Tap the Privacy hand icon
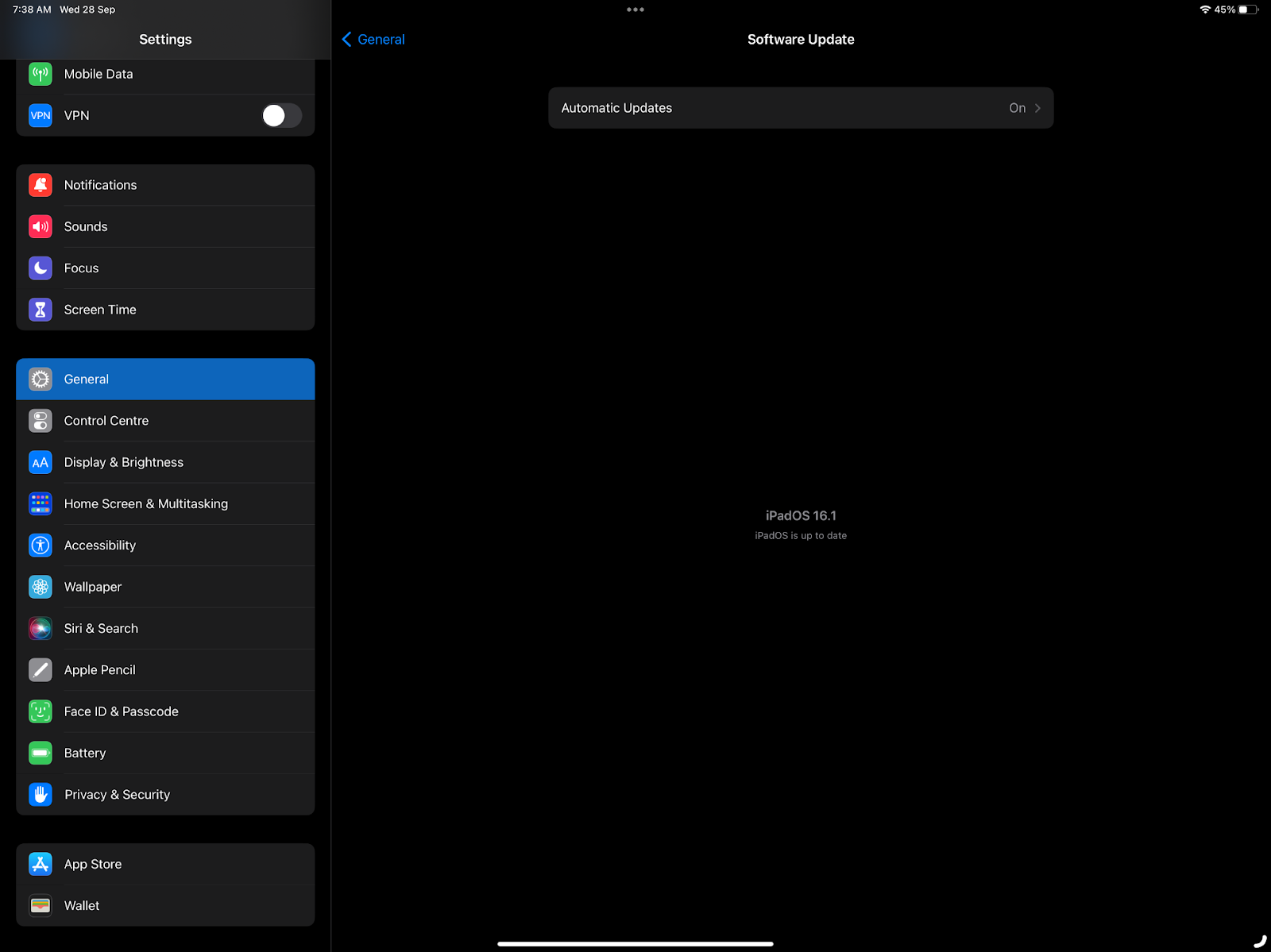Image resolution: width=1271 pixels, height=952 pixels. (41, 795)
